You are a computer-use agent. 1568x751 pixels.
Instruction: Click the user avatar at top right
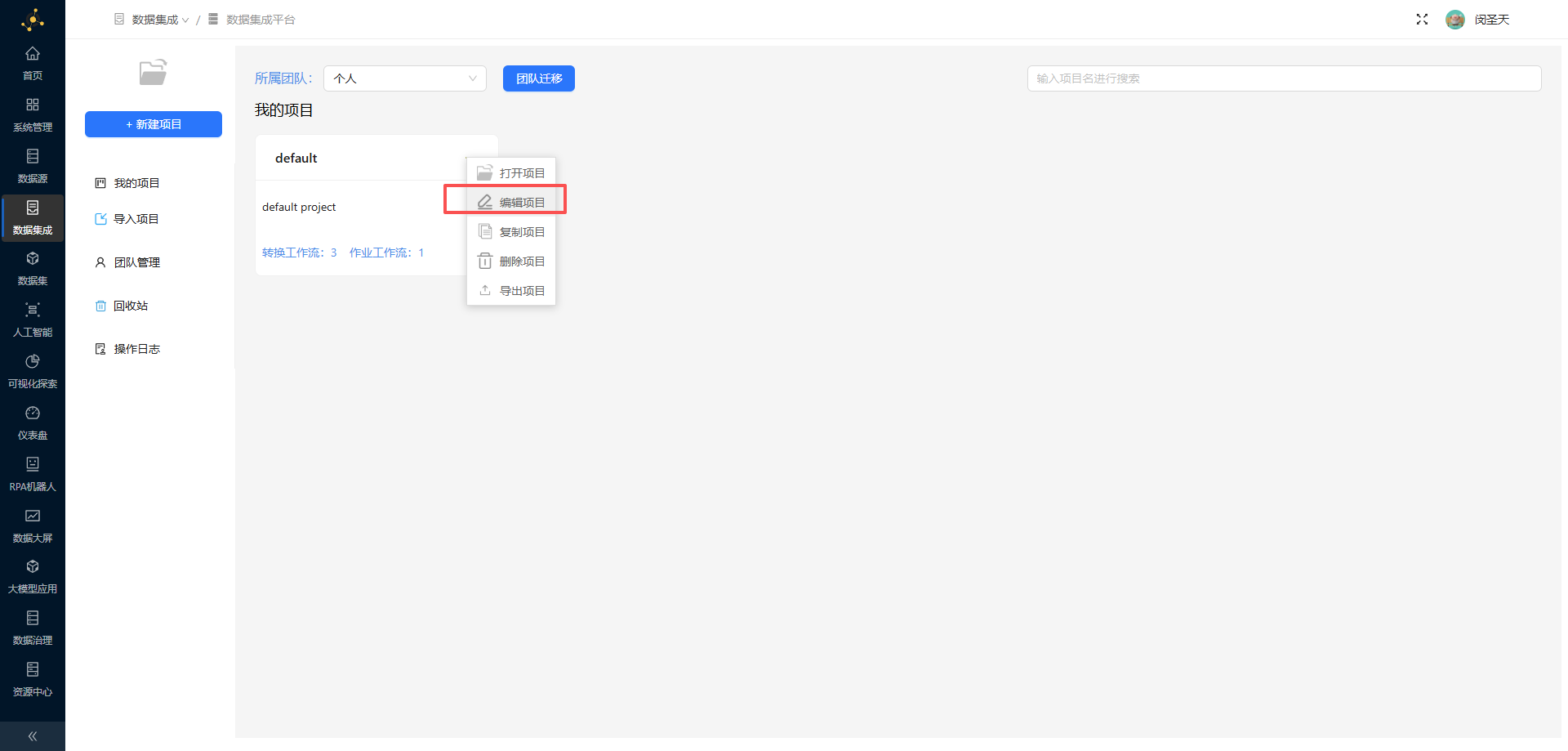1454,20
